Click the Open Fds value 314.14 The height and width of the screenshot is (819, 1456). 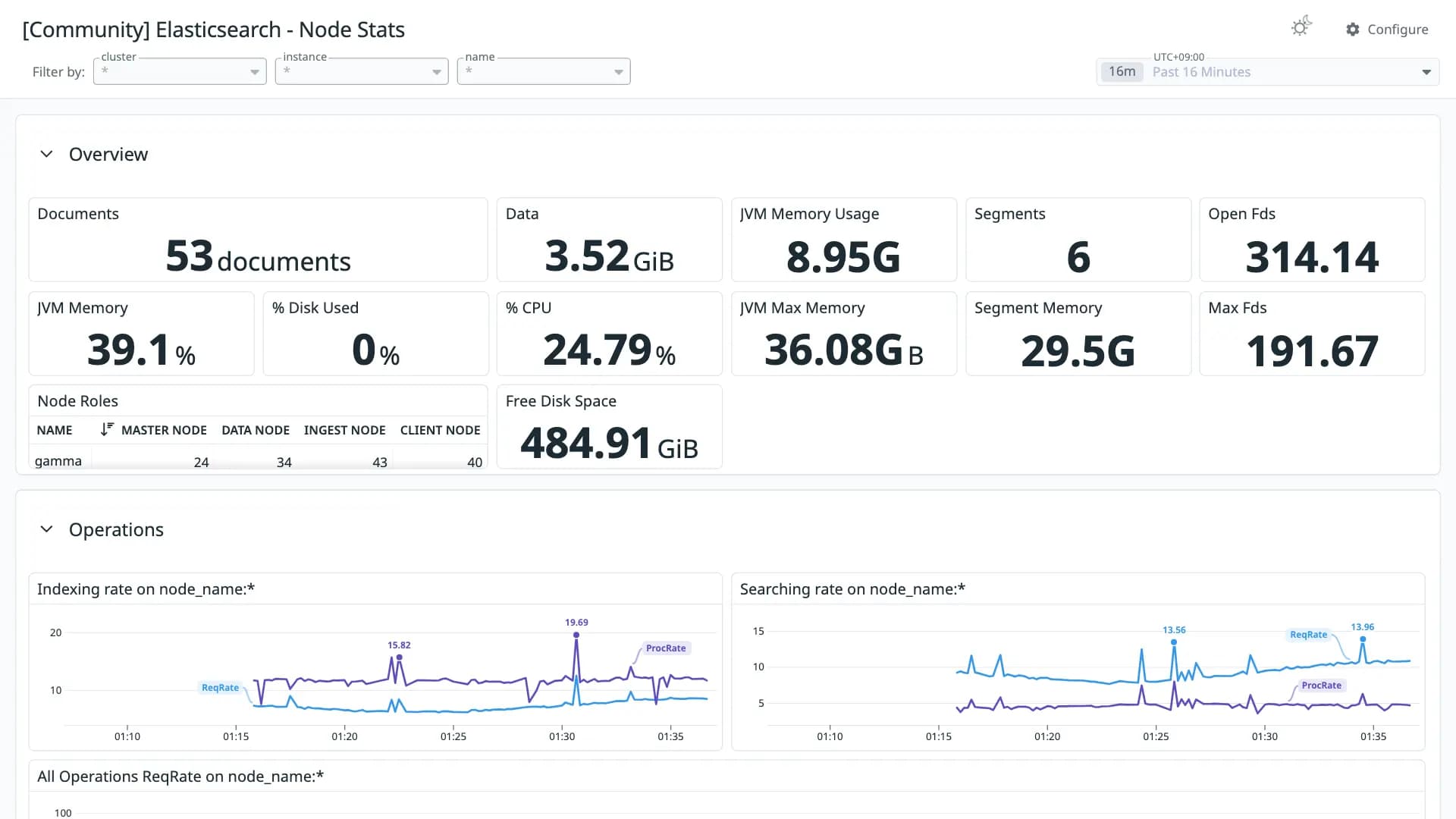click(1312, 257)
